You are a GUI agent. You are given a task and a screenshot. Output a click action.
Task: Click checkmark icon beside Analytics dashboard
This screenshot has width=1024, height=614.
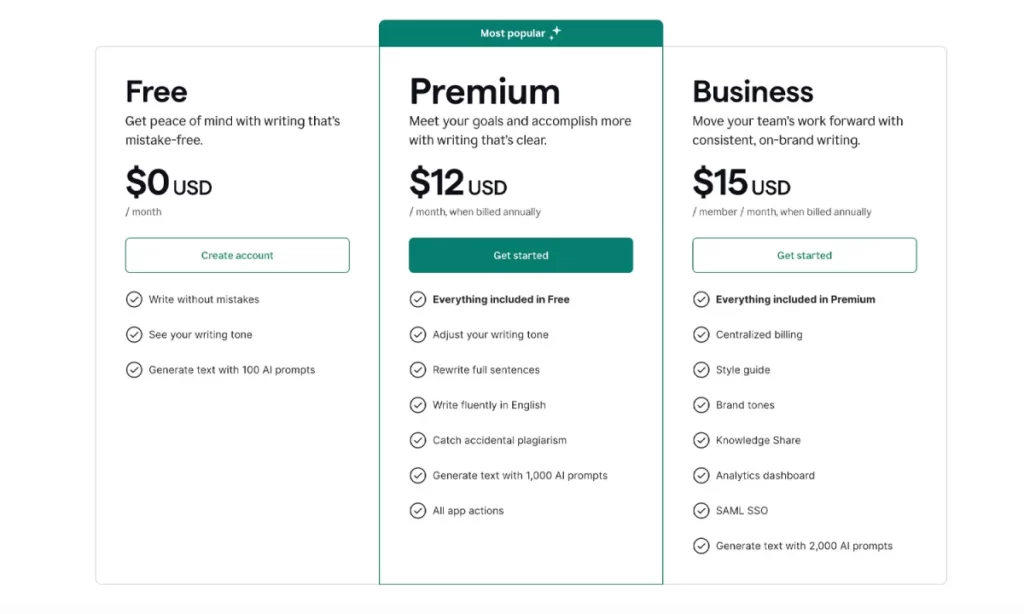[701, 476]
